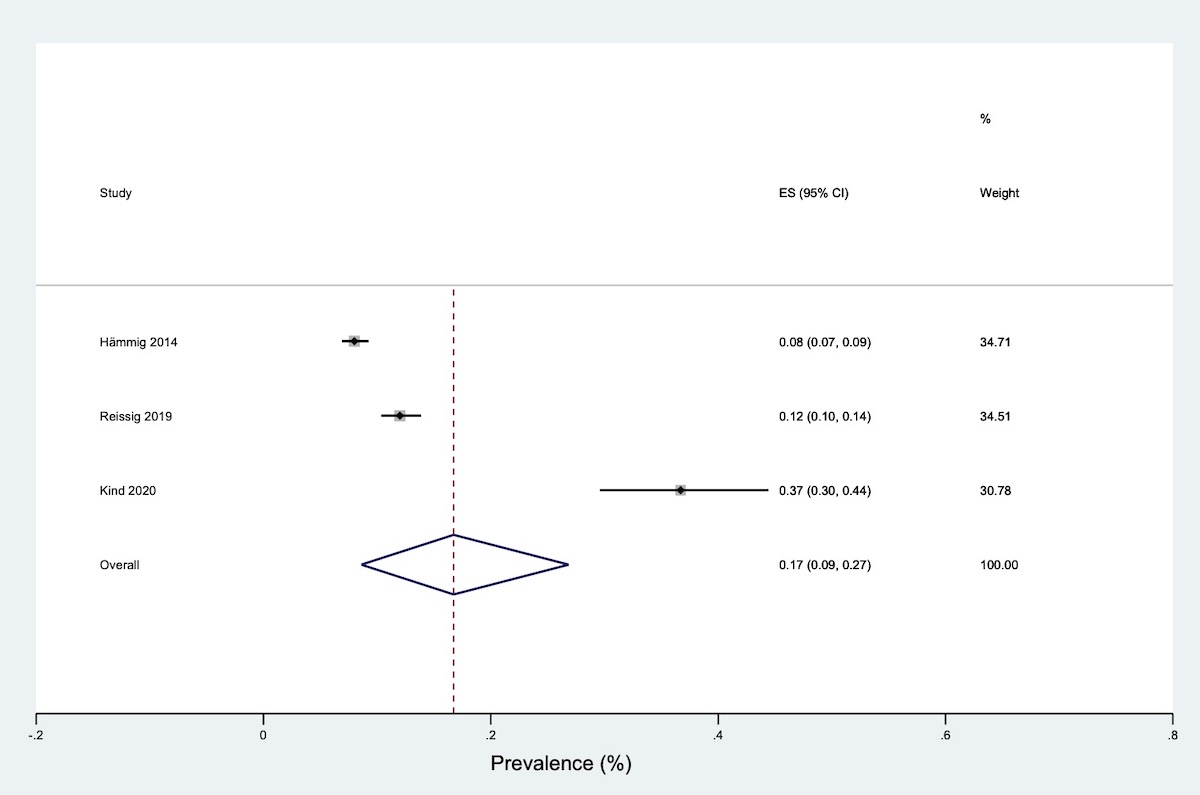
Task: Click the 0 tick label on x-axis
Action: [x=263, y=734]
